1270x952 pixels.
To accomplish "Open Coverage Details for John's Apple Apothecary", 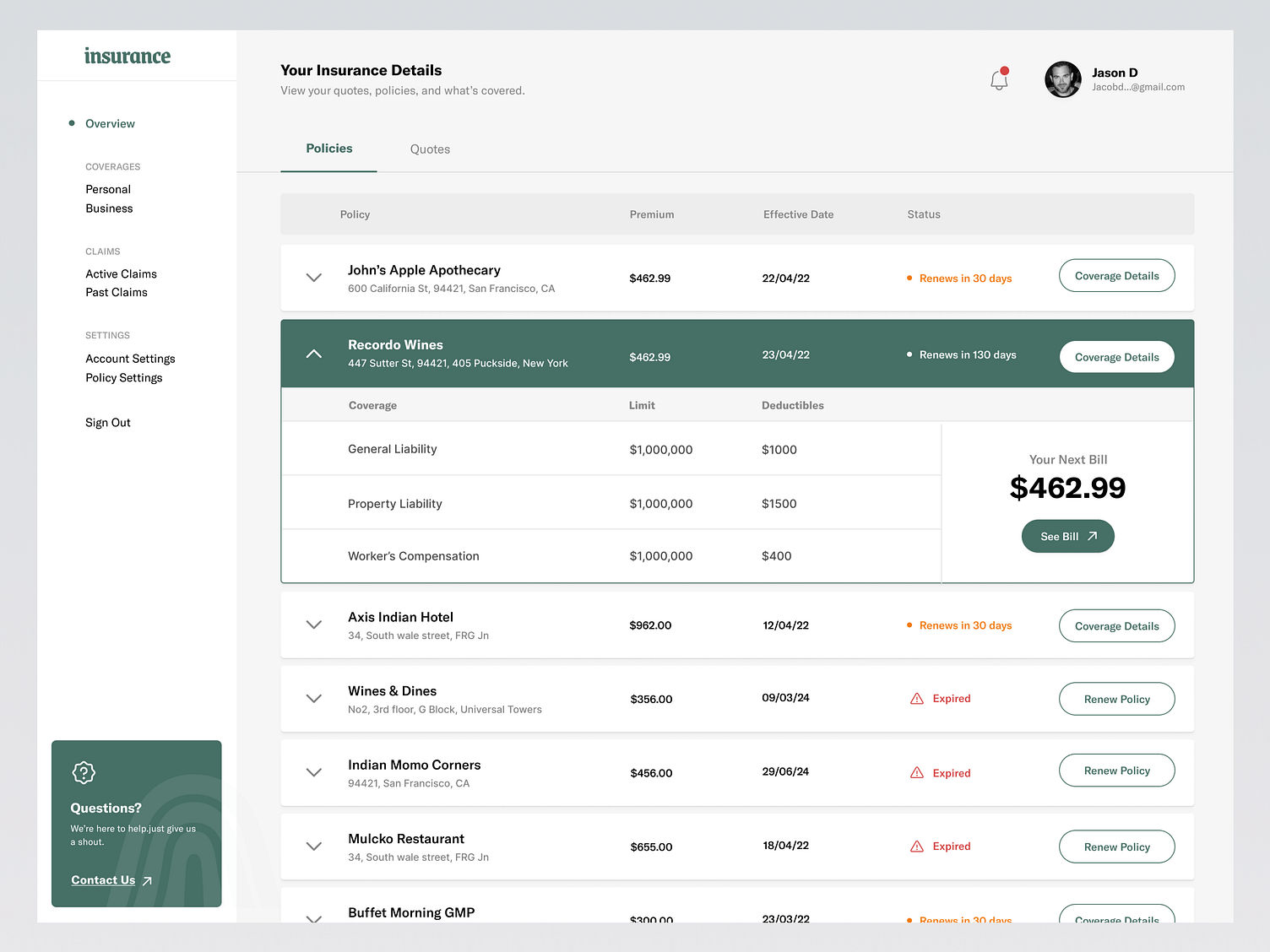I will click(1116, 275).
